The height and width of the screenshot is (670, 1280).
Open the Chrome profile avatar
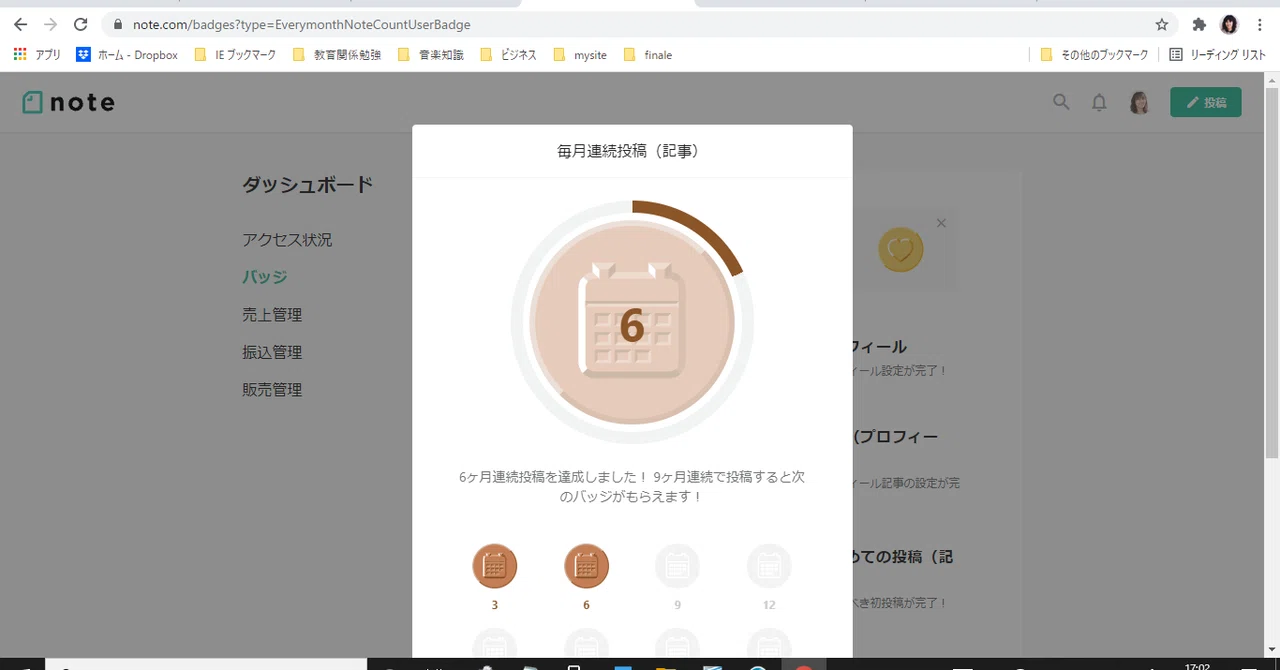(x=1229, y=24)
